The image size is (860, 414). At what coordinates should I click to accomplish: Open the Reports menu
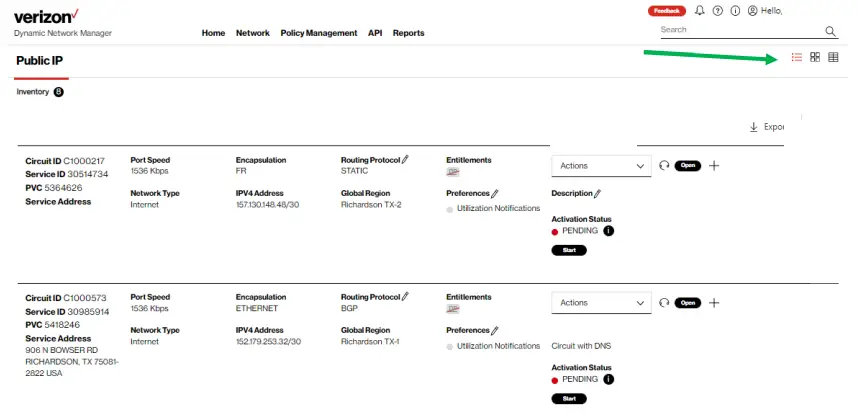click(408, 33)
